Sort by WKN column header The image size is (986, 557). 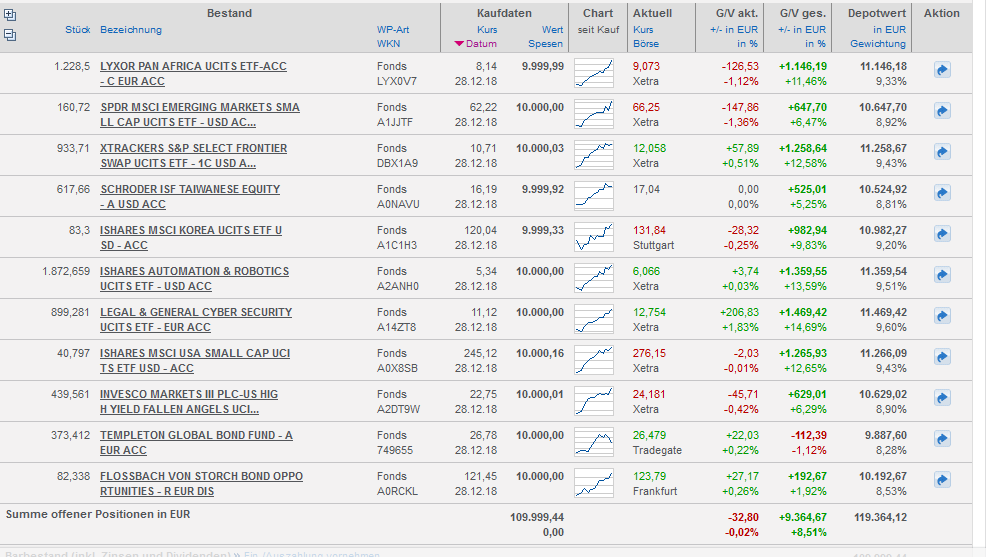pyautogui.click(x=388, y=44)
